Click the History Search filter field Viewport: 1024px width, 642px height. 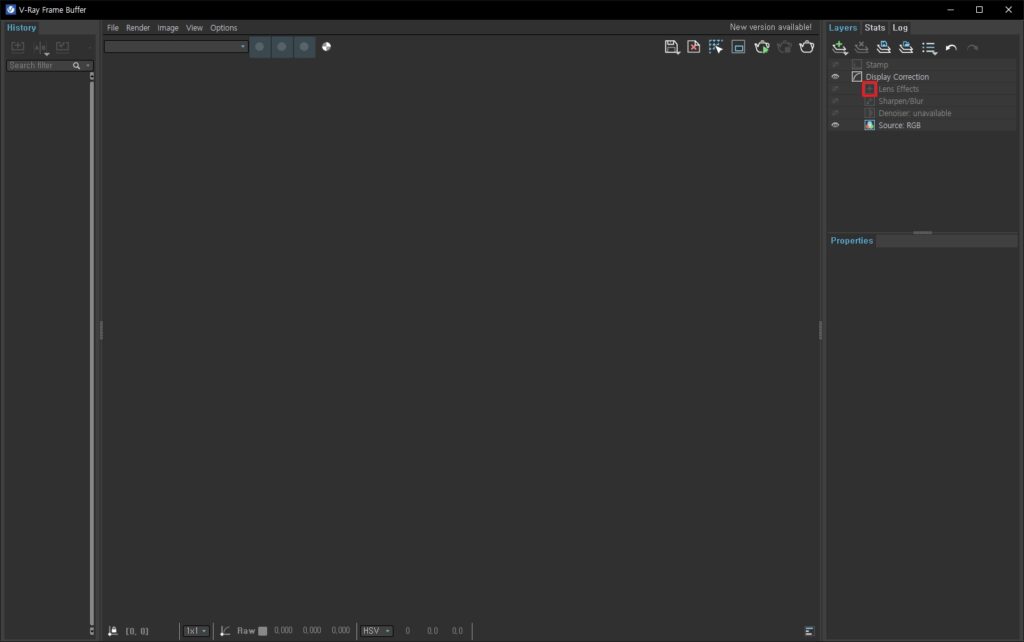coord(40,66)
